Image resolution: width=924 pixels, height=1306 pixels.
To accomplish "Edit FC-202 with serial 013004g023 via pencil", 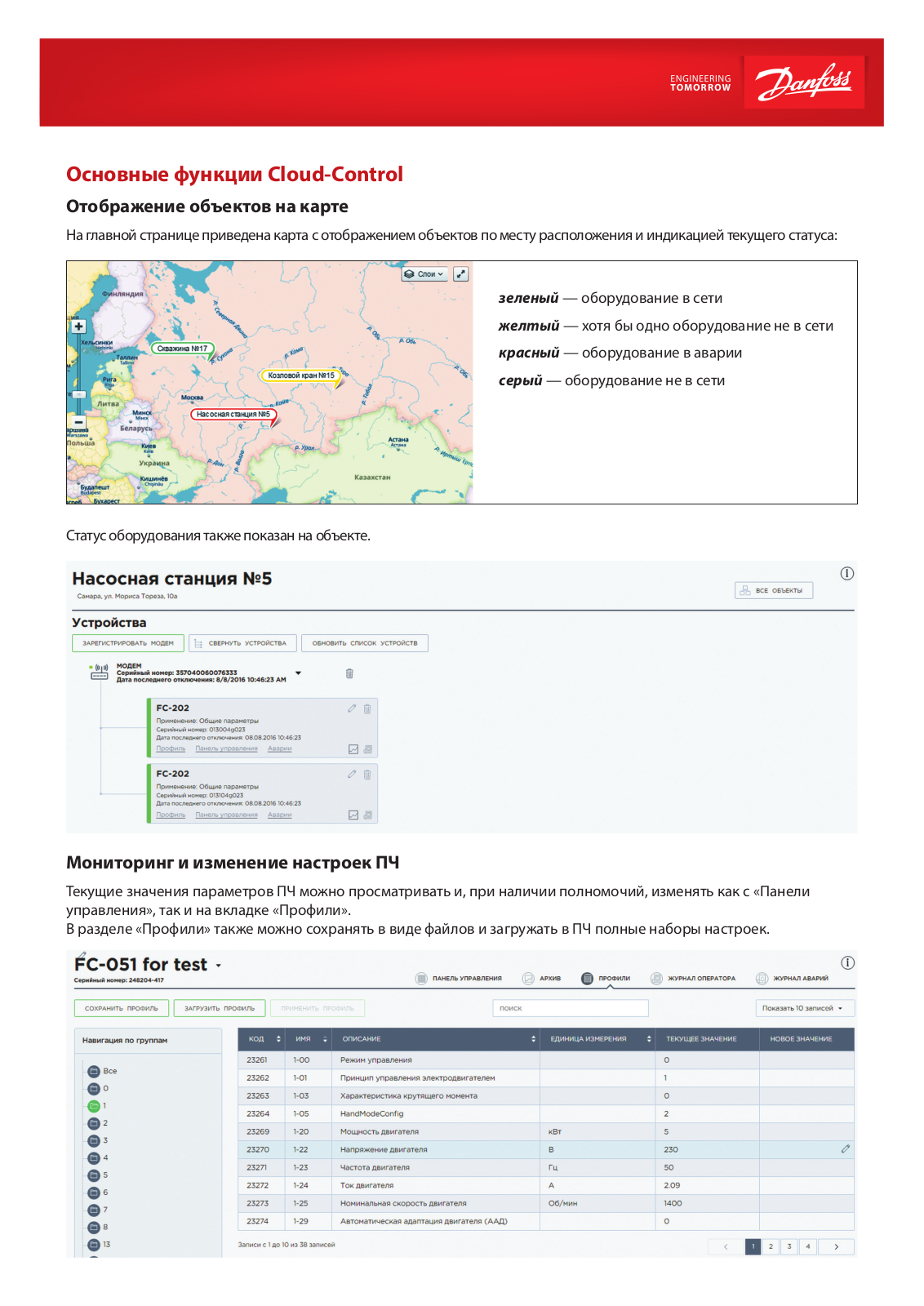I will click(x=352, y=709).
